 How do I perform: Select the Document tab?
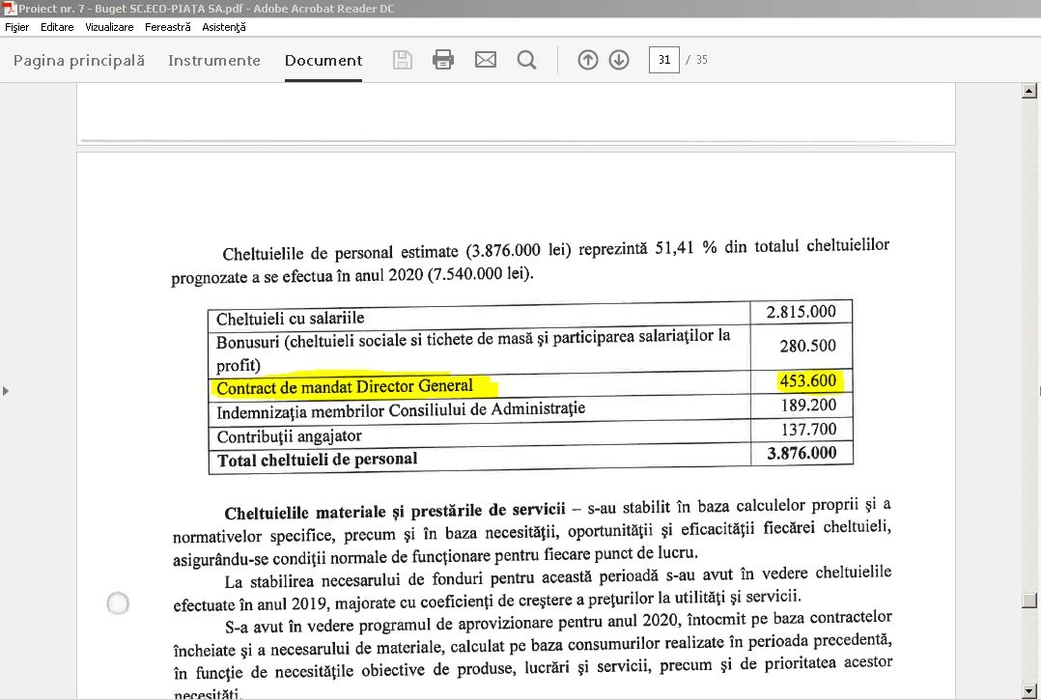323,60
